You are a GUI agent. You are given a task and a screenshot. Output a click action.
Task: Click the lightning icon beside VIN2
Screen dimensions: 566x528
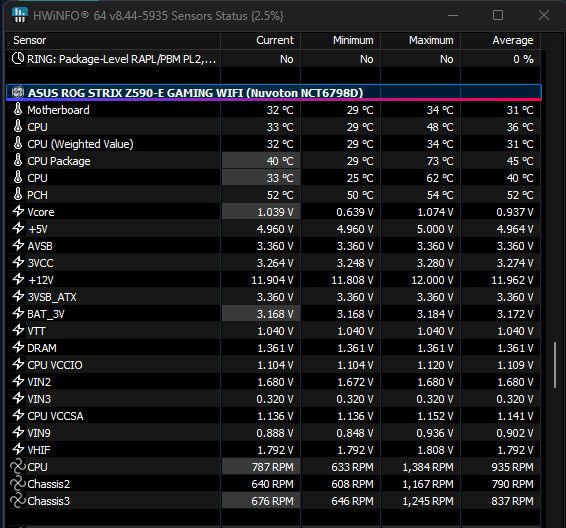(x=18, y=381)
